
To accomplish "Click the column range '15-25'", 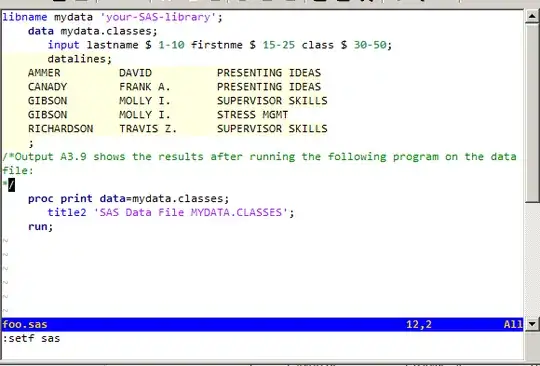I will click(279, 45).
